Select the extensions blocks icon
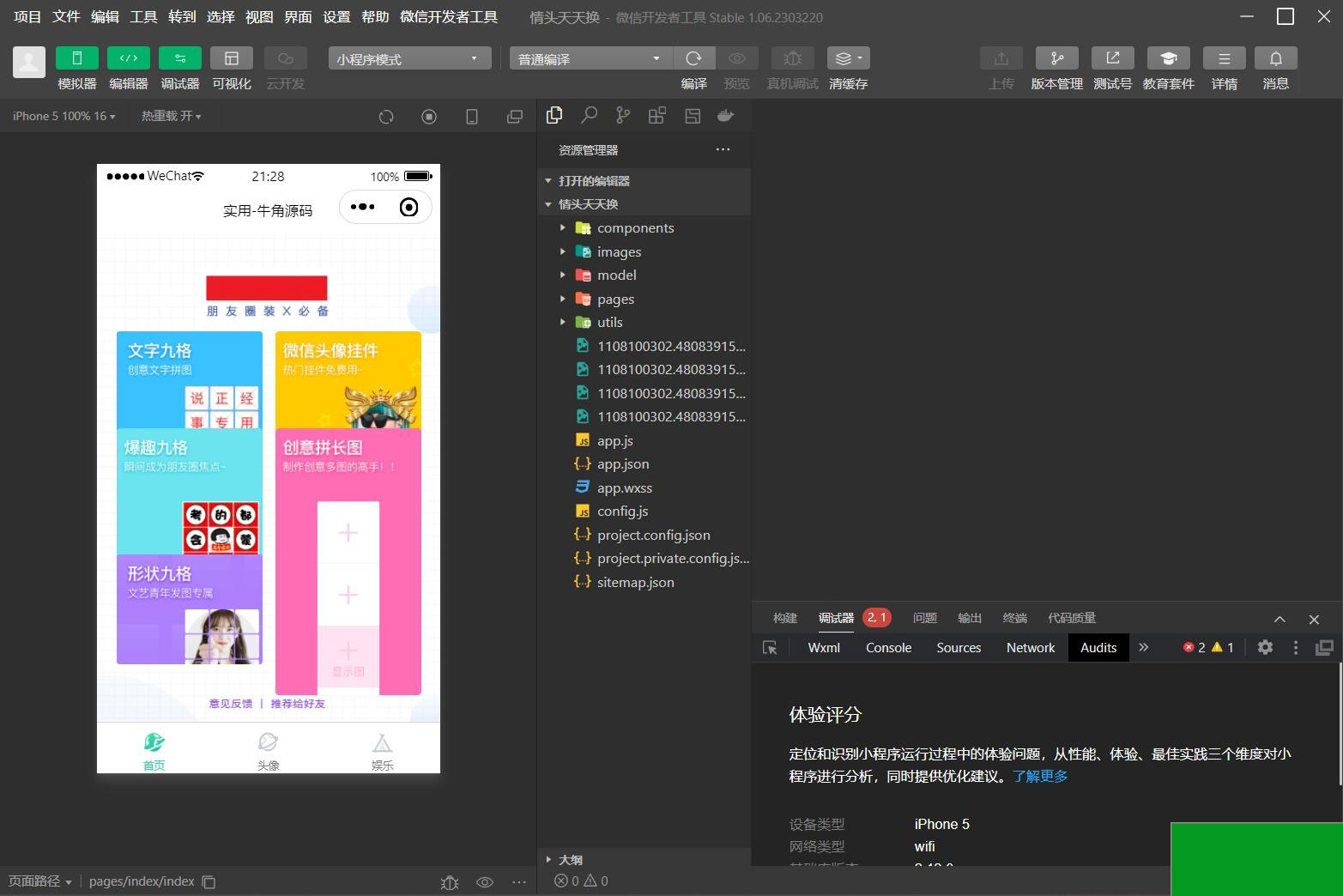Viewport: 1343px width, 896px height. click(657, 115)
